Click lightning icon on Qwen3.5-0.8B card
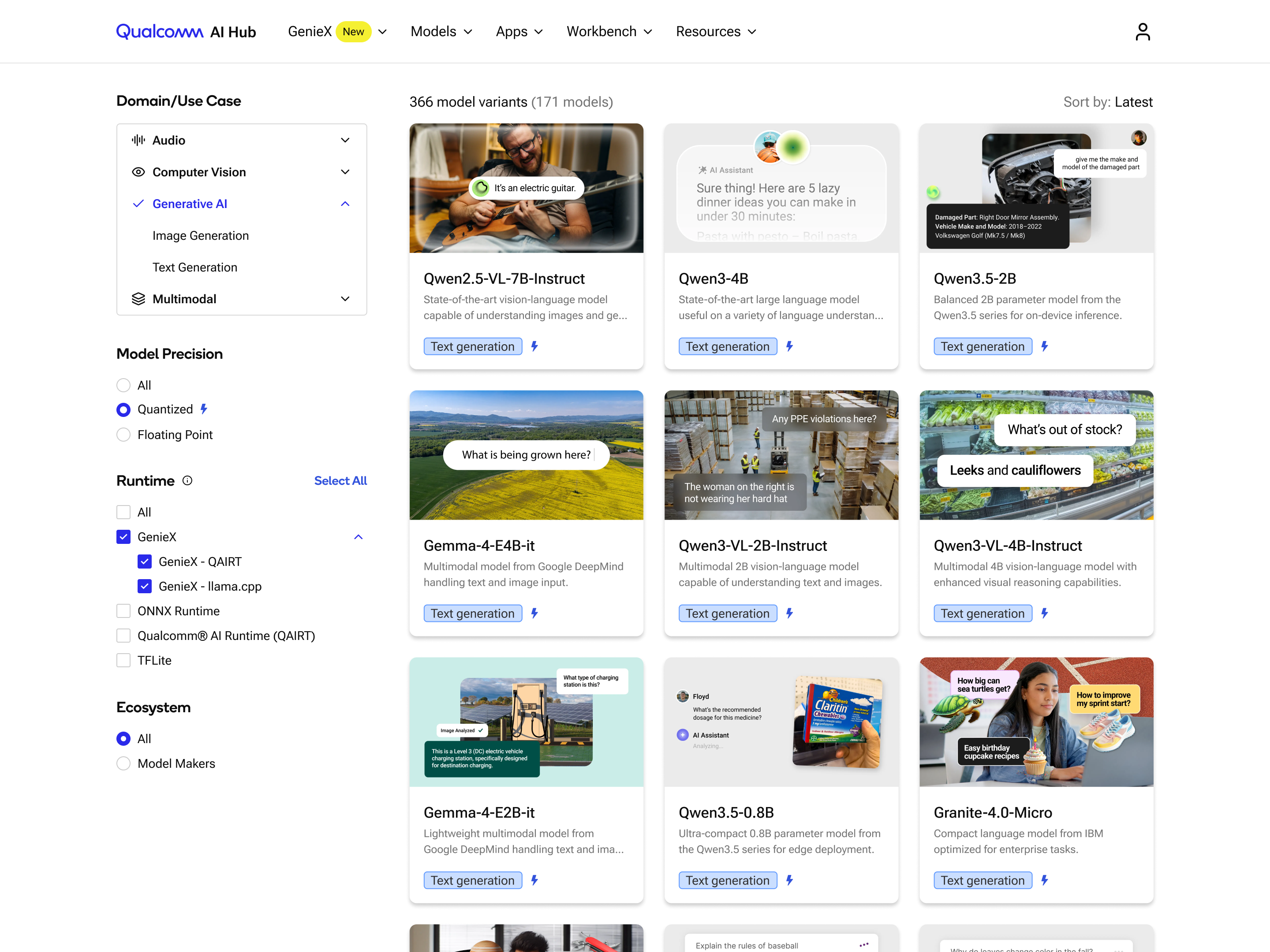The width and height of the screenshot is (1270, 952). 789,880
